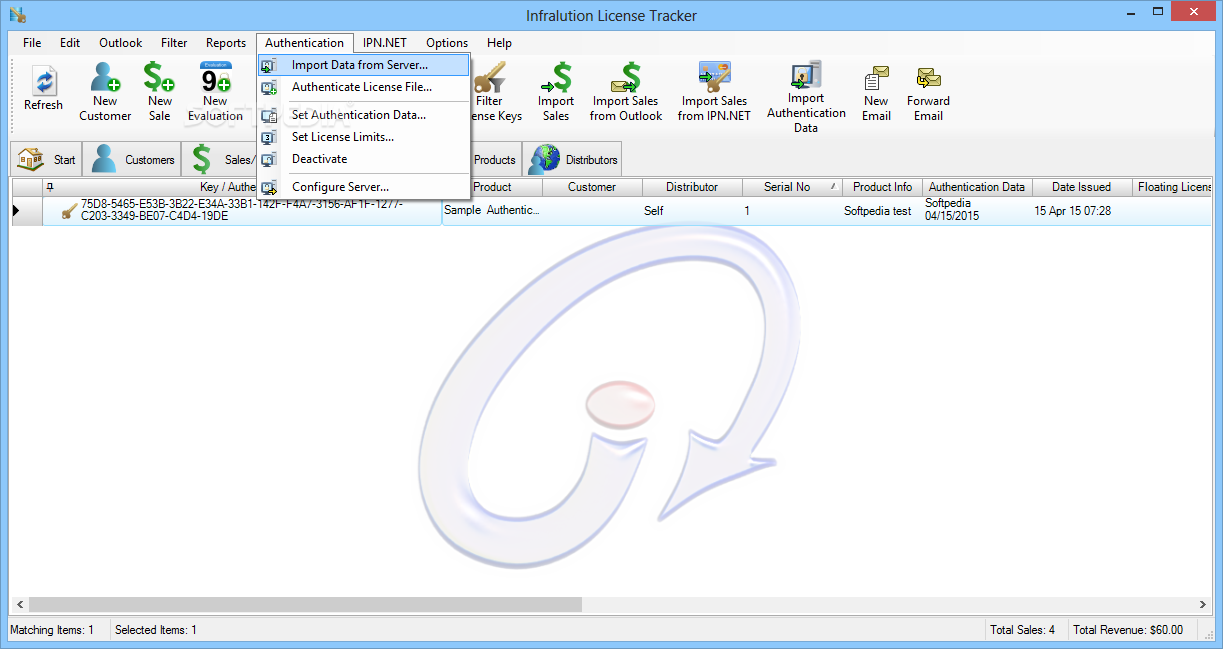Sort by the Customer column header
This screenshot has width=1223, height=649.
click(x=592, y=187)
